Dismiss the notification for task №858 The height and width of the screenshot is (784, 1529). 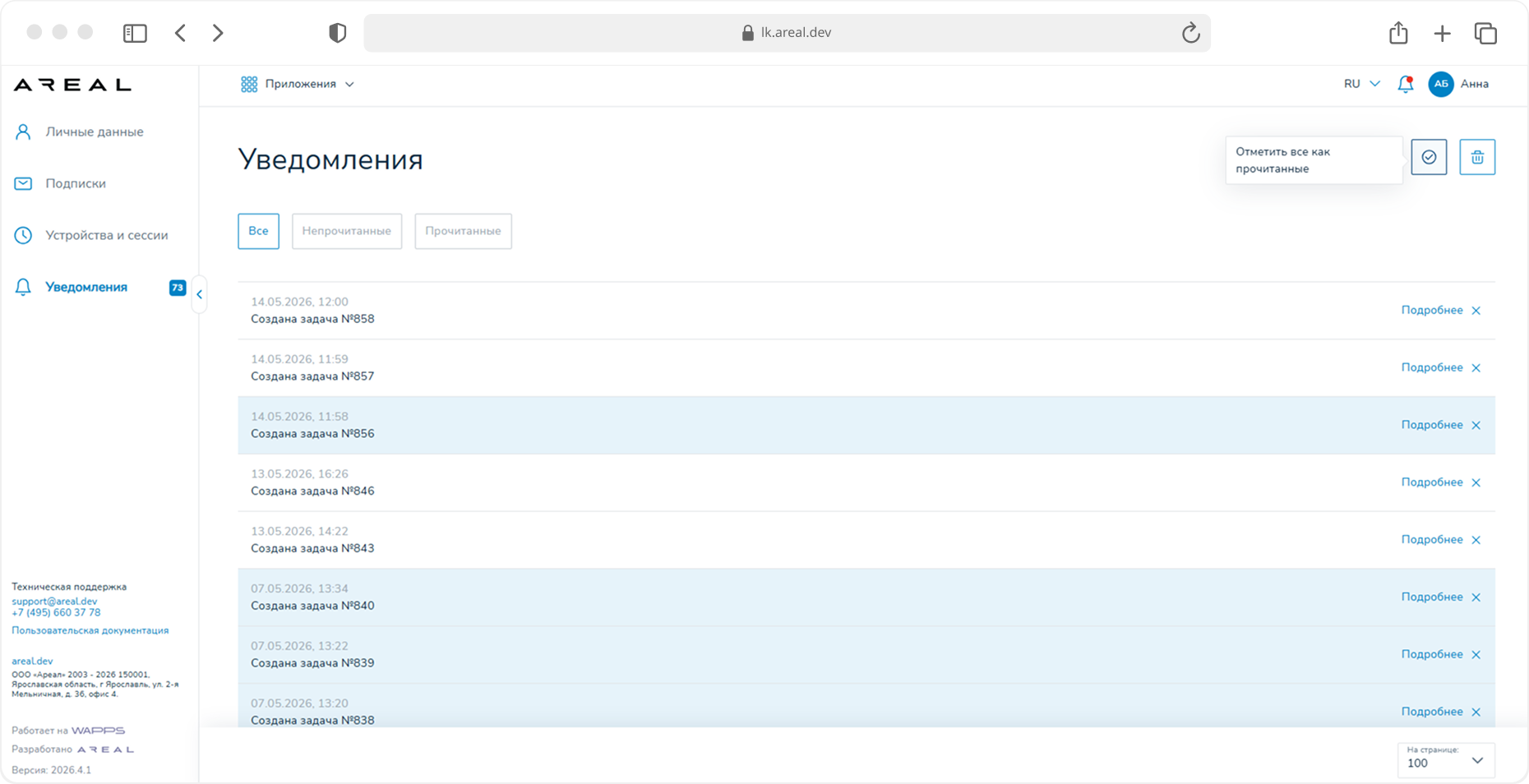[1476, 311]
